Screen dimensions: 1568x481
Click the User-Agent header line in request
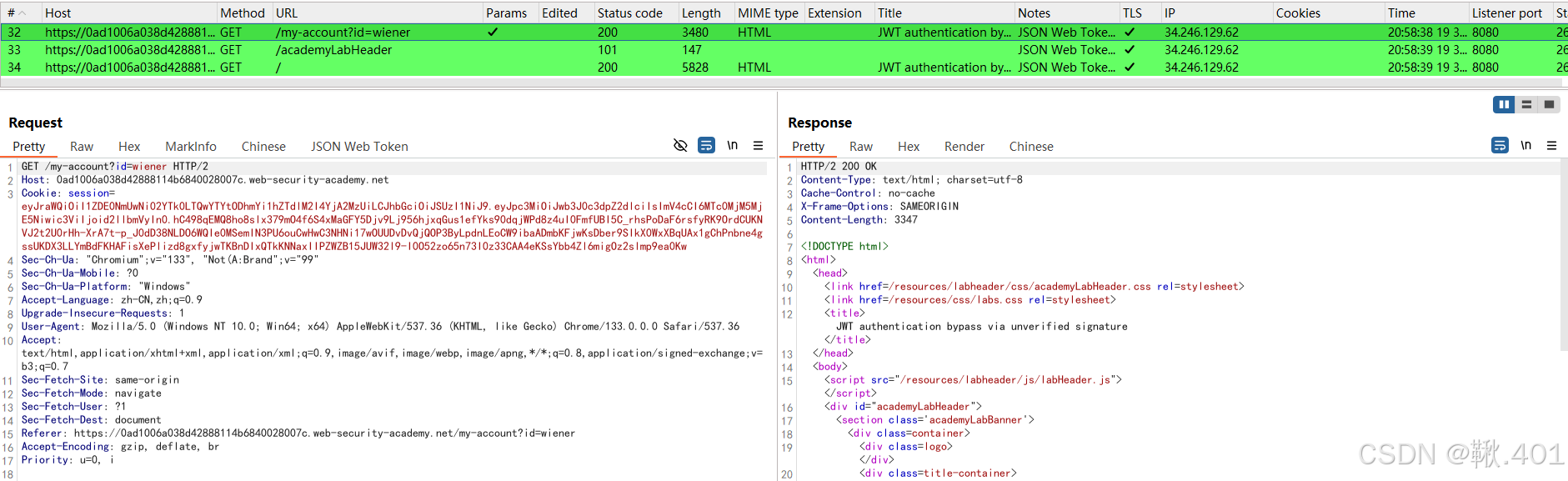click(x=380, y=326)
